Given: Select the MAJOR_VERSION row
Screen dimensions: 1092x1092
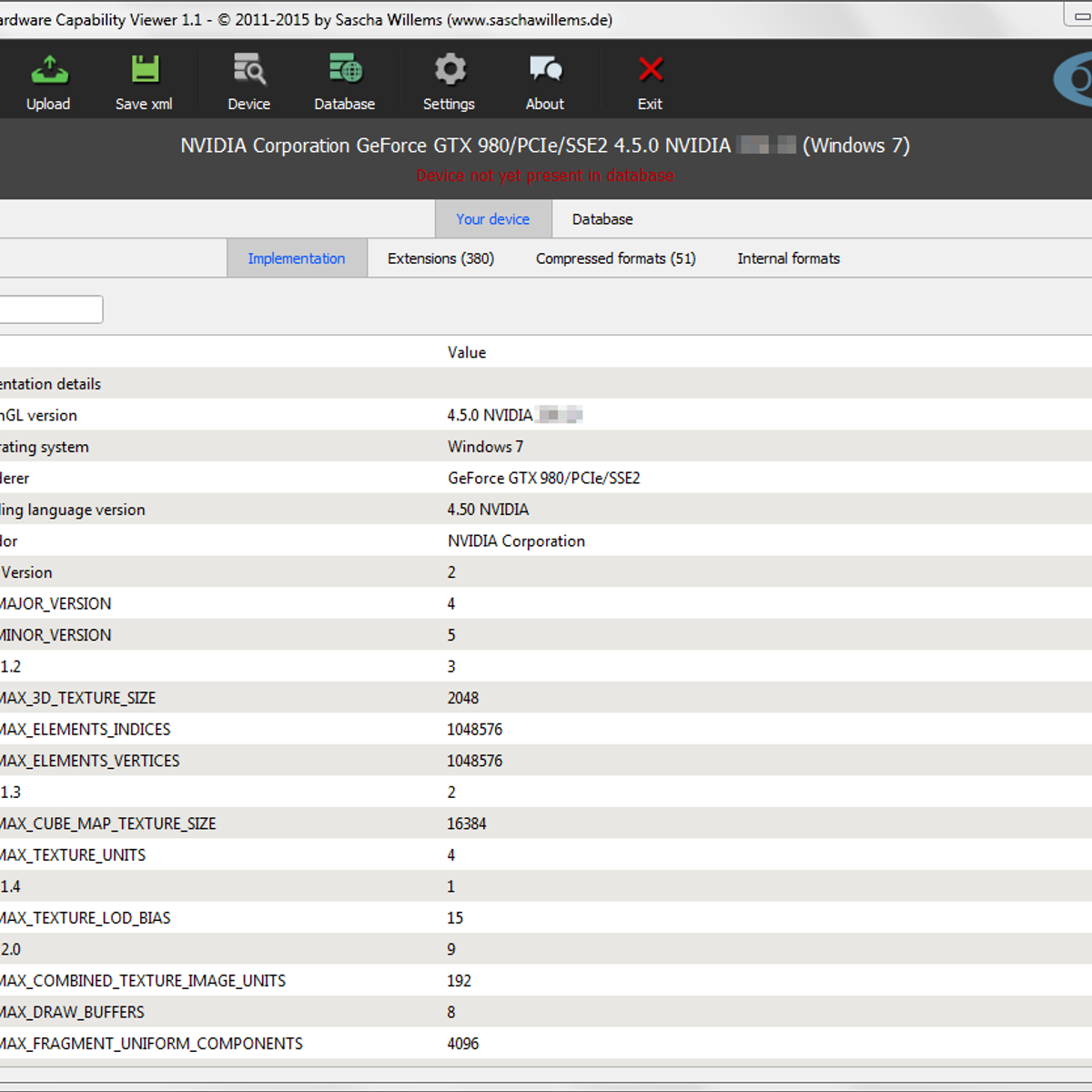Looking at the screenshot, I should coord(546,603).
